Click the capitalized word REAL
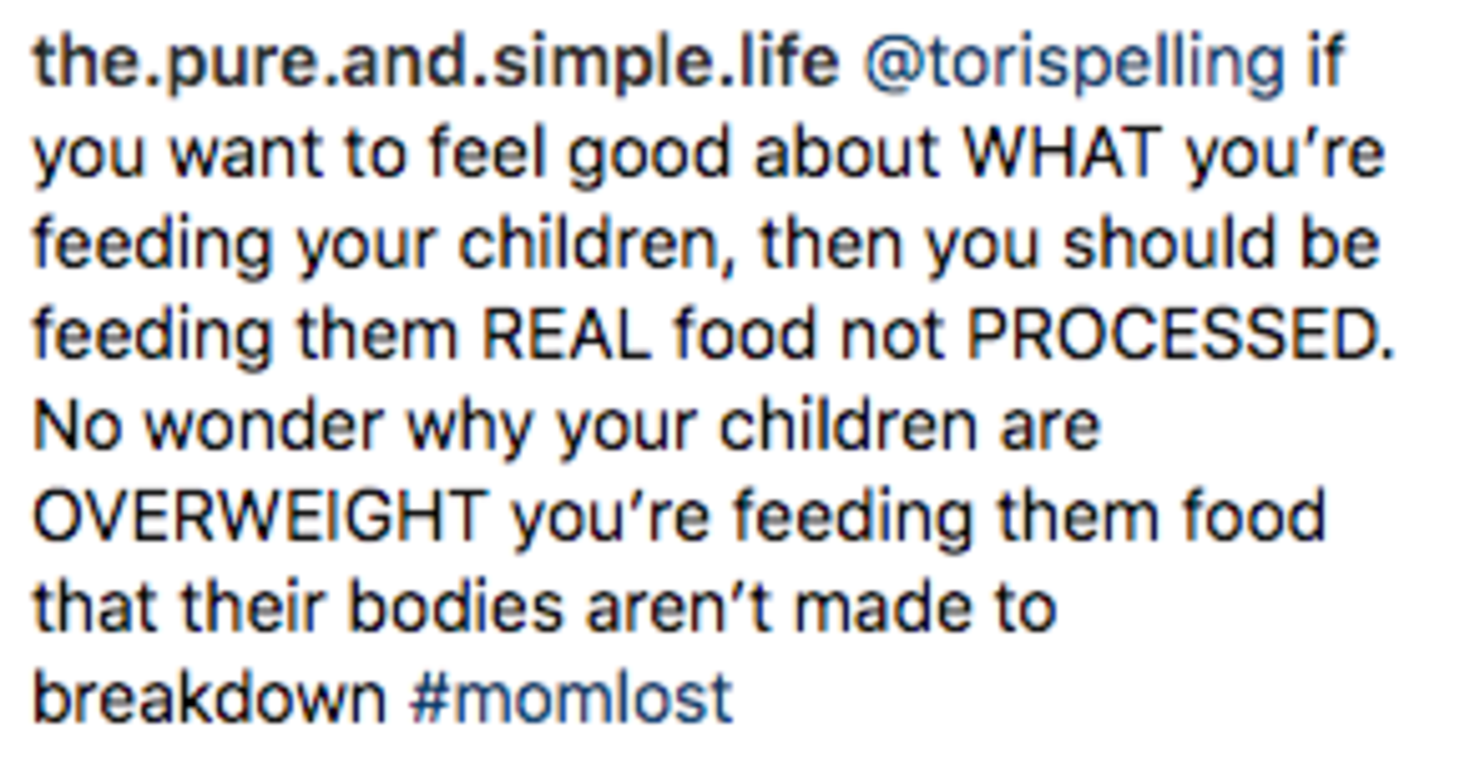1480x758 pixels. click(x=565, y=335)
